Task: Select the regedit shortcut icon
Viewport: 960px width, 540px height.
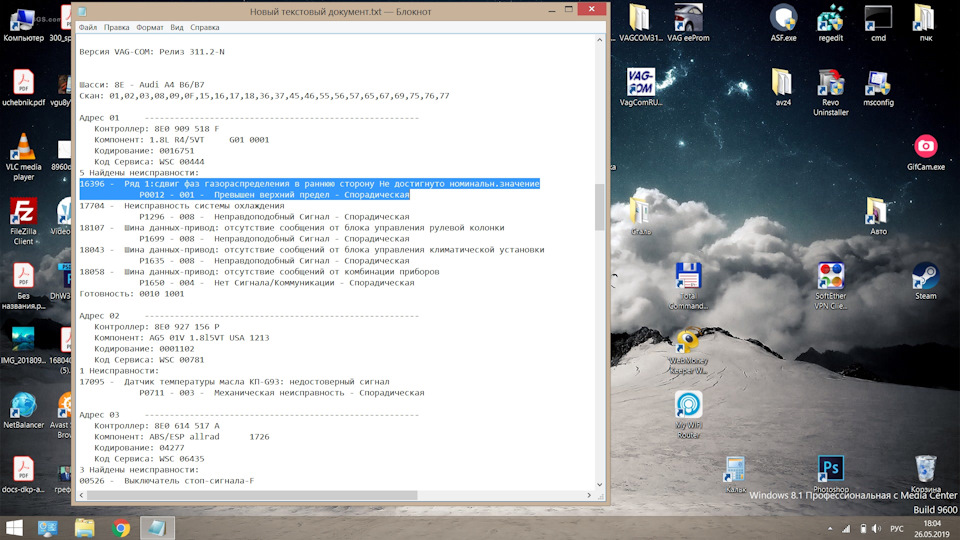Action: tap(831, 23)
